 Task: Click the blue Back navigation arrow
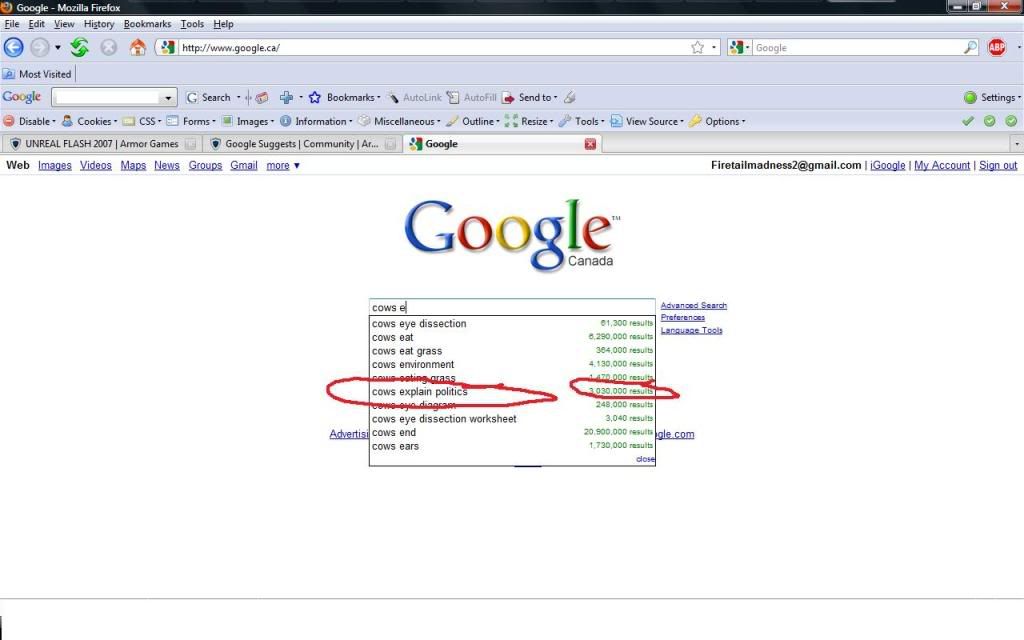pos(13,48)
